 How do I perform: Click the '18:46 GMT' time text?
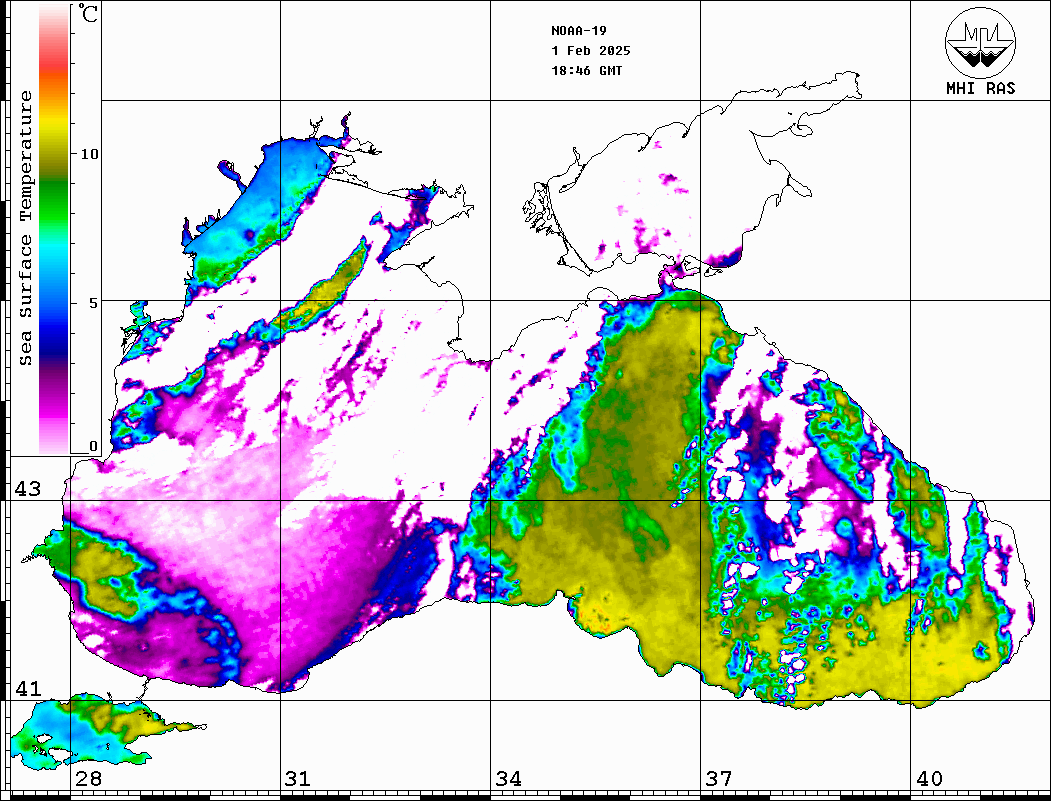click(x=587, y=71)
